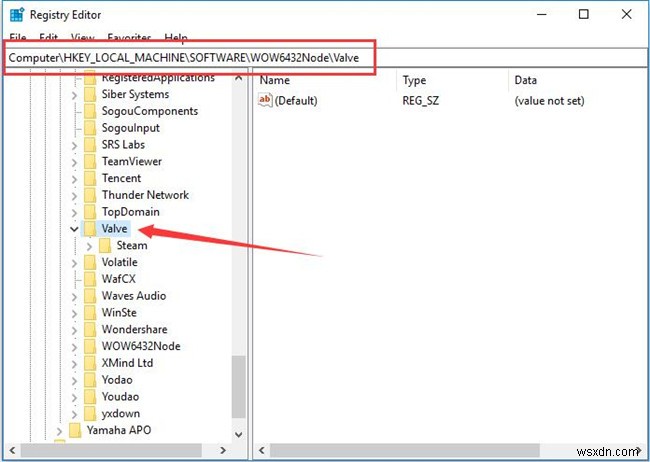The image size is (650, 462).
Task: Select the RegisteredApplications key
Action: click(158, 78)
